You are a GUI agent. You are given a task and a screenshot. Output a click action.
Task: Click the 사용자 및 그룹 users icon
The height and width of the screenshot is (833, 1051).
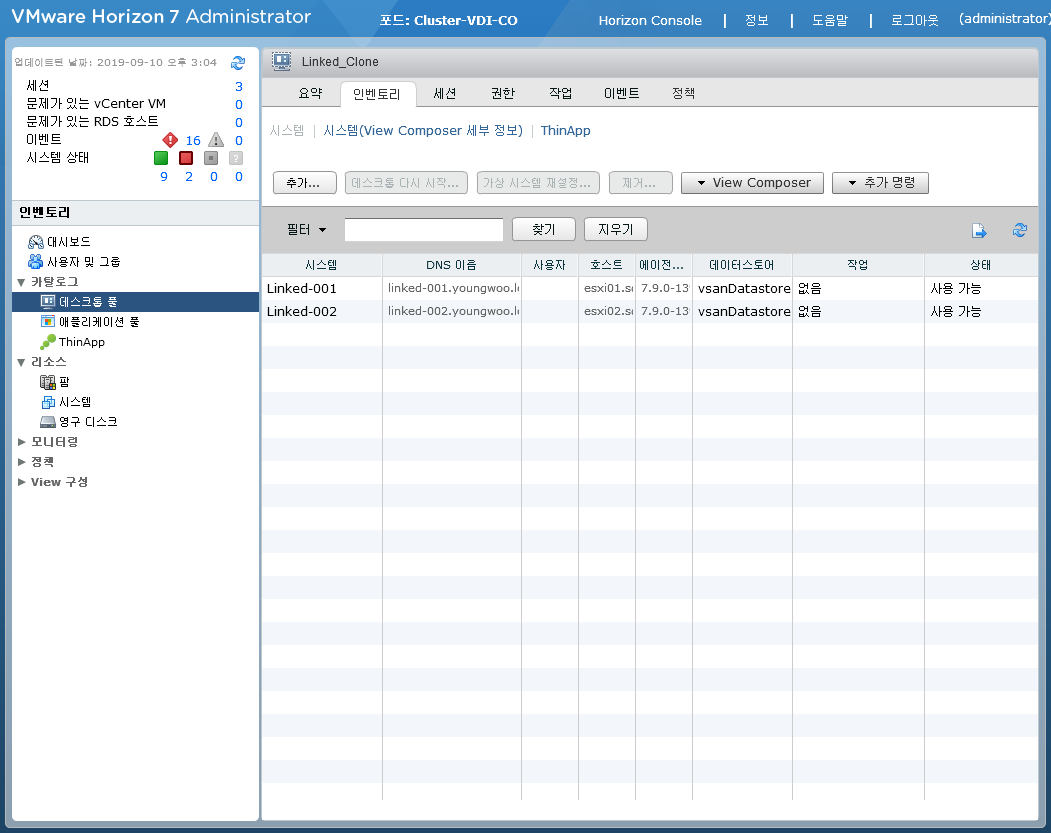(x=36, y=262)
